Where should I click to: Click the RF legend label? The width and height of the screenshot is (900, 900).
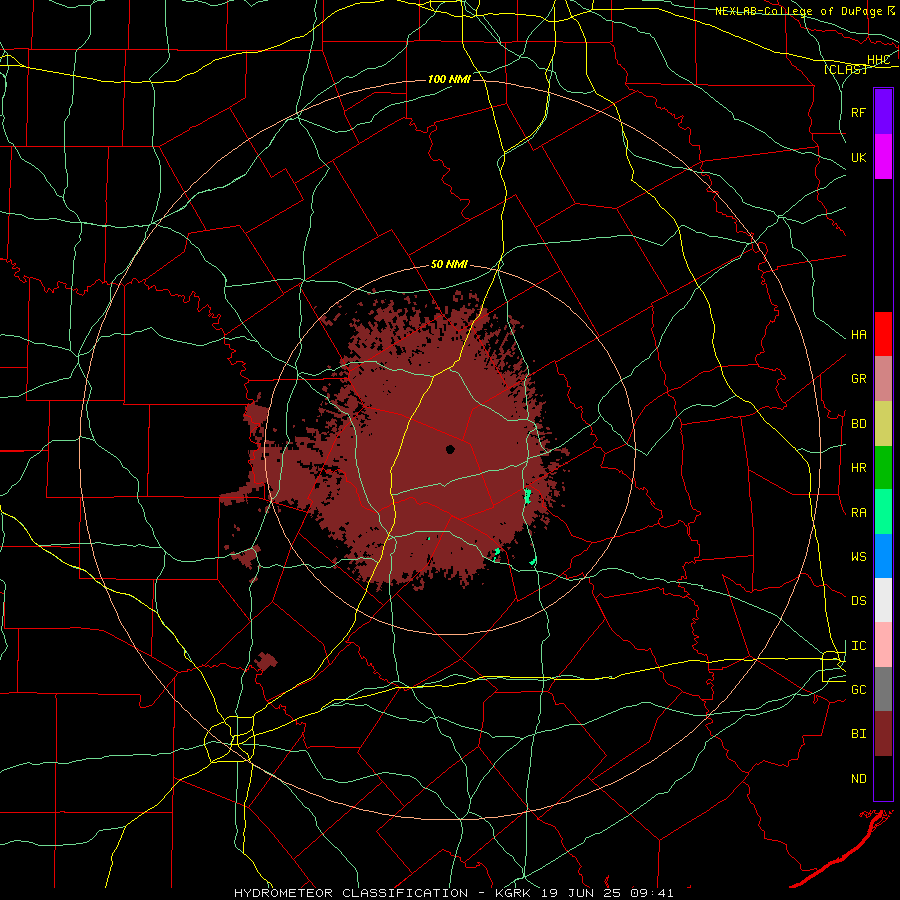[x=858, y=112]
